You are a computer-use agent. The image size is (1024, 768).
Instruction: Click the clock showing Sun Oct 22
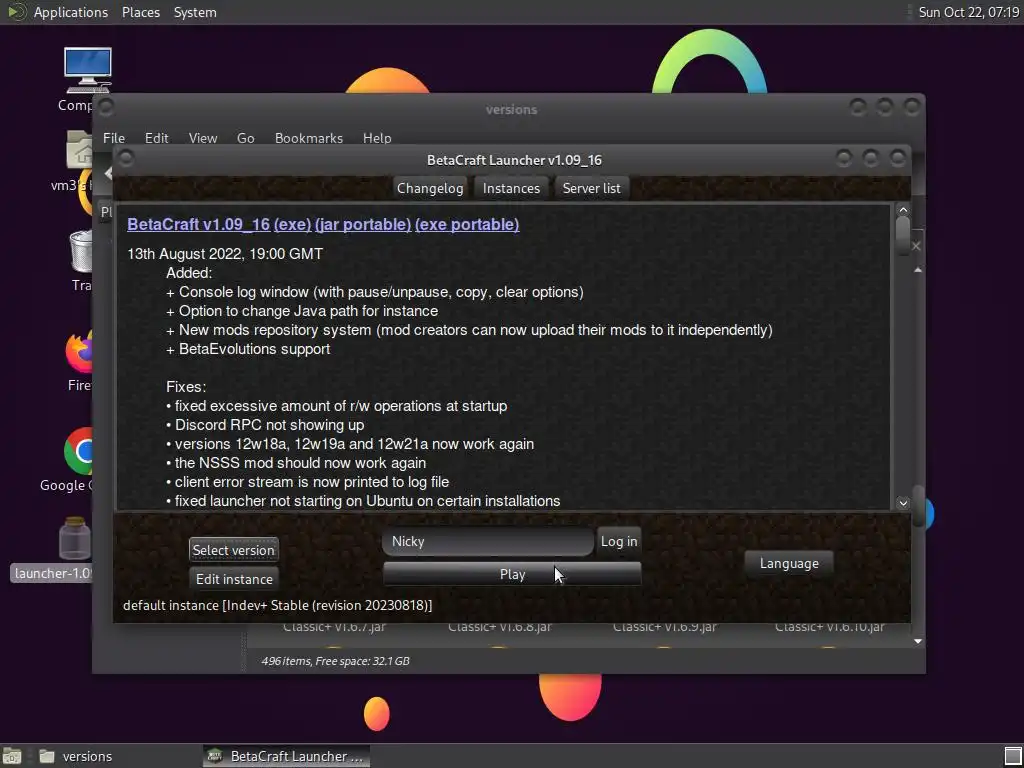tap(968, 12)
